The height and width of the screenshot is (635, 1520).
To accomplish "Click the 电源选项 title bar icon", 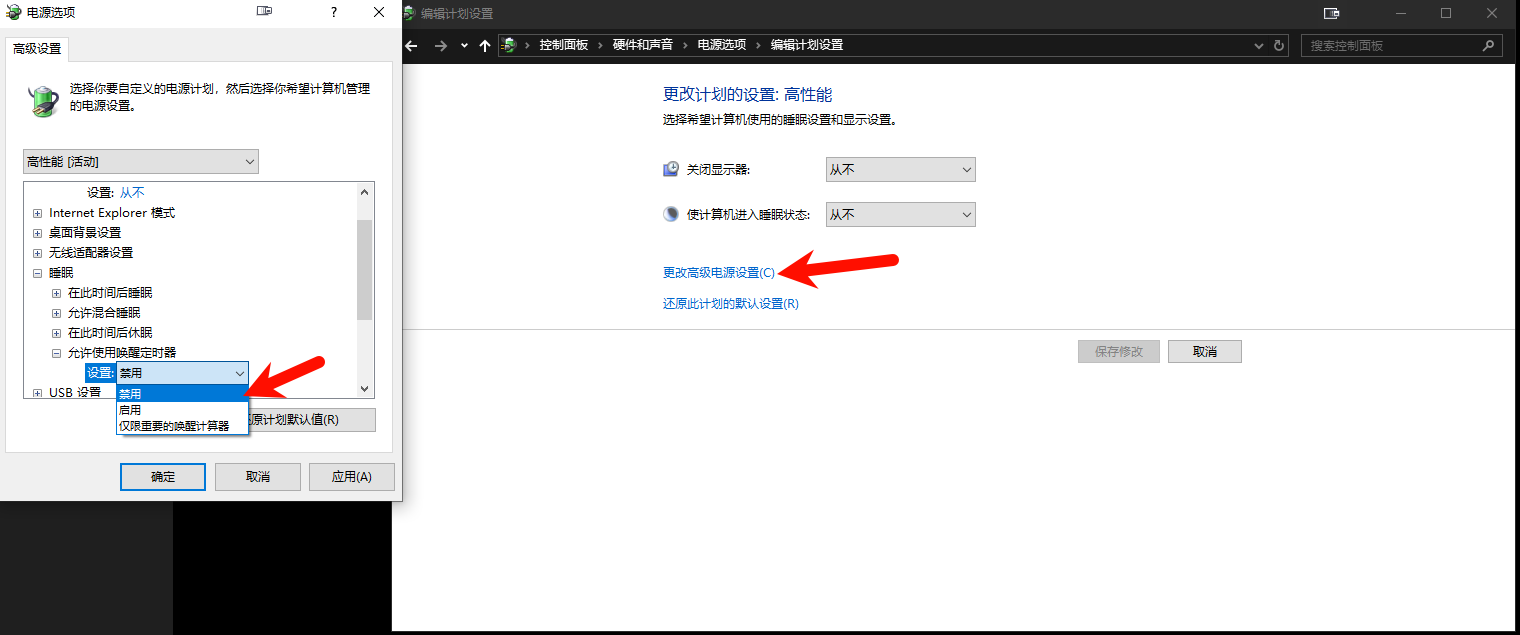I will coord(14,13).
